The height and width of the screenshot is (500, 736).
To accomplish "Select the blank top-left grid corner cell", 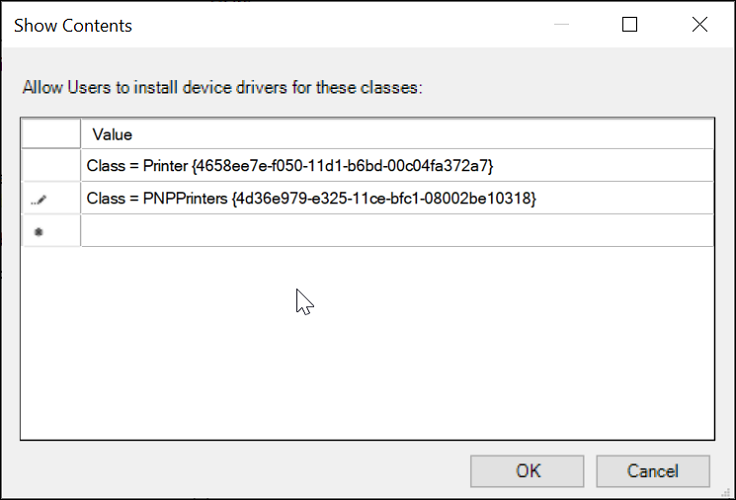I will point(51,134).
